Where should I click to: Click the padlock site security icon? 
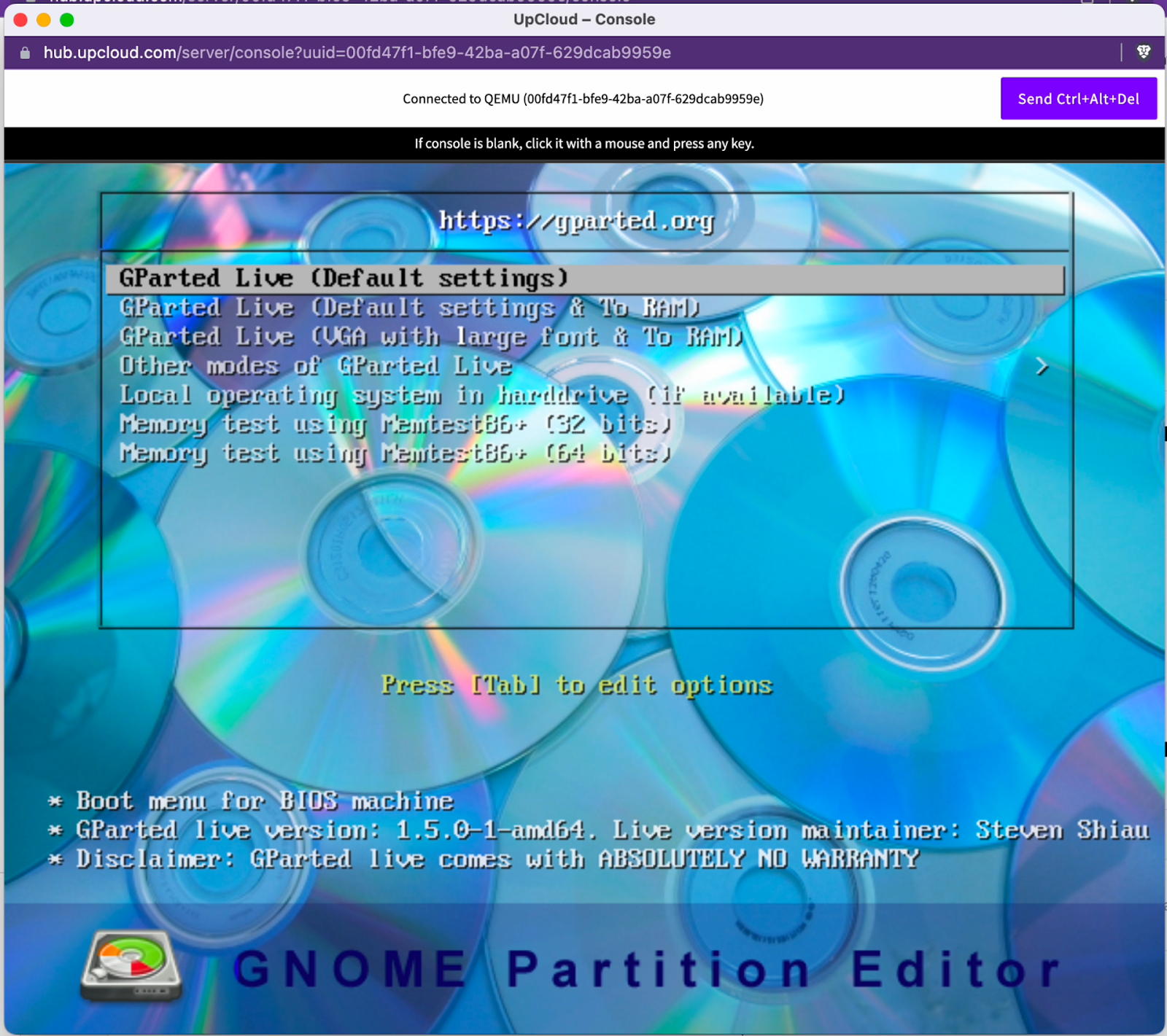(26, 52)
